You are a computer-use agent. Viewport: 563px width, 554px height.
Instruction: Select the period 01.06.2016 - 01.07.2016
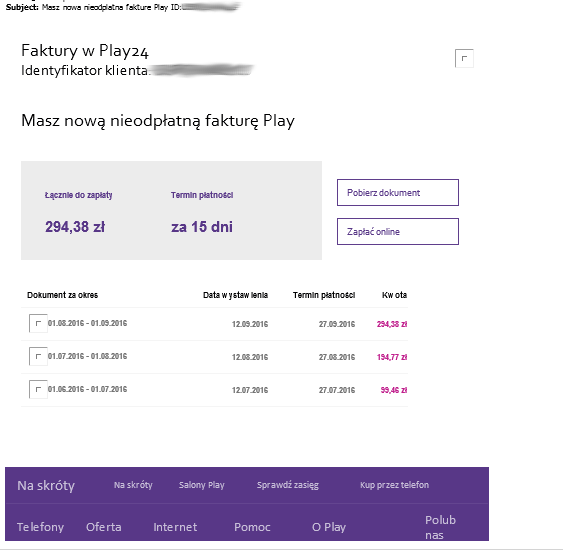click(88, 389)
